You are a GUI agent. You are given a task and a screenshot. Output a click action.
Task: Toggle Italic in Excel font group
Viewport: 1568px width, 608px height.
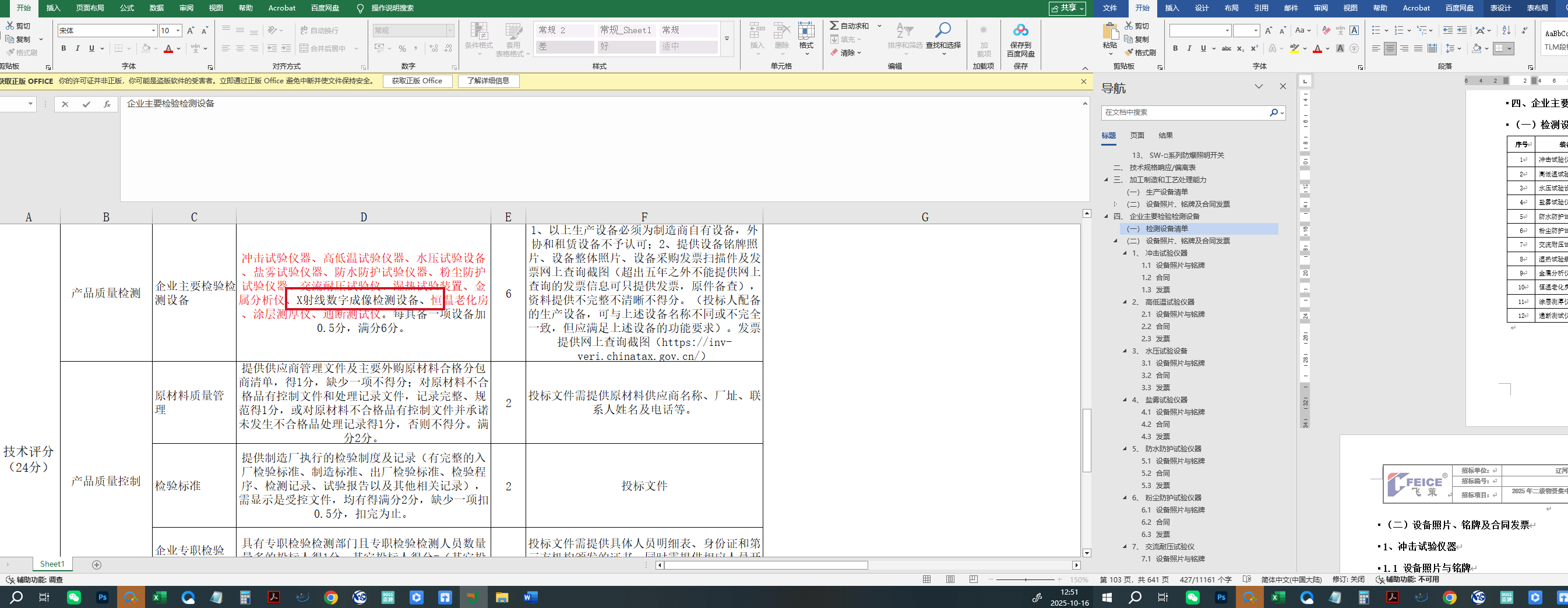click(77, 48)
